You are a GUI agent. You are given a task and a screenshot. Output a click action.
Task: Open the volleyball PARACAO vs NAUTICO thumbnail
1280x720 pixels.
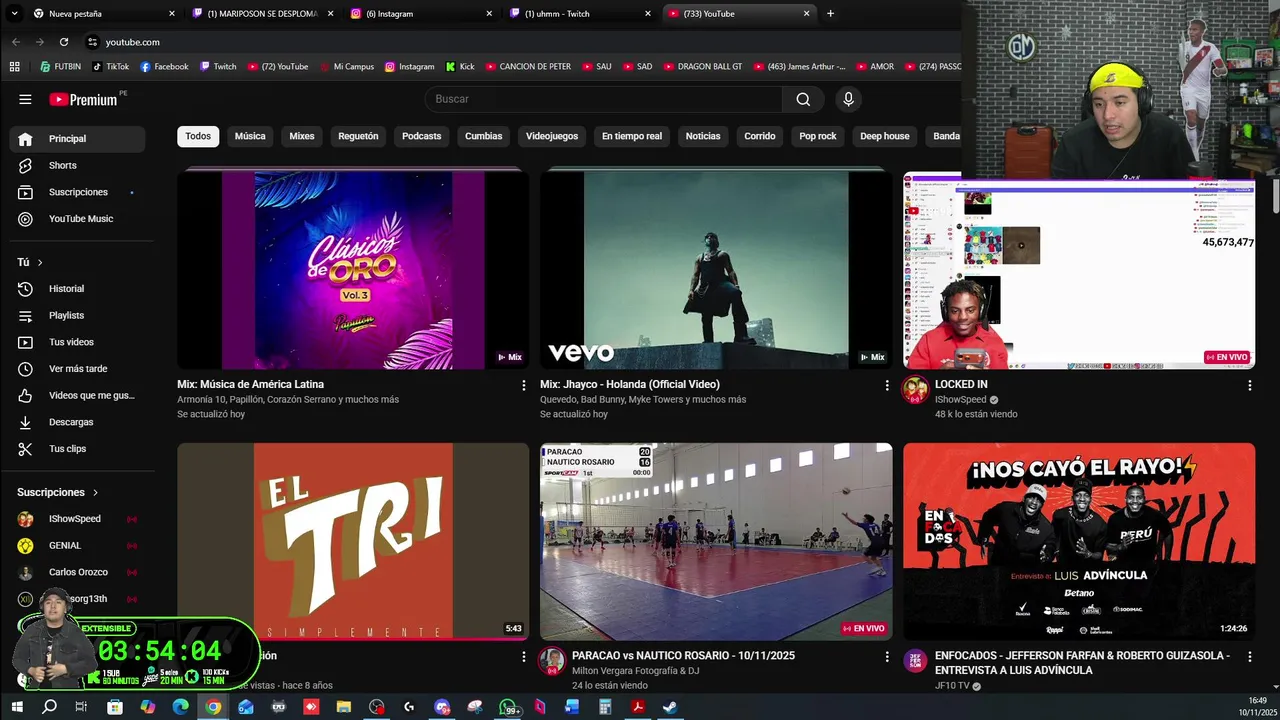[x=716, y=541]
